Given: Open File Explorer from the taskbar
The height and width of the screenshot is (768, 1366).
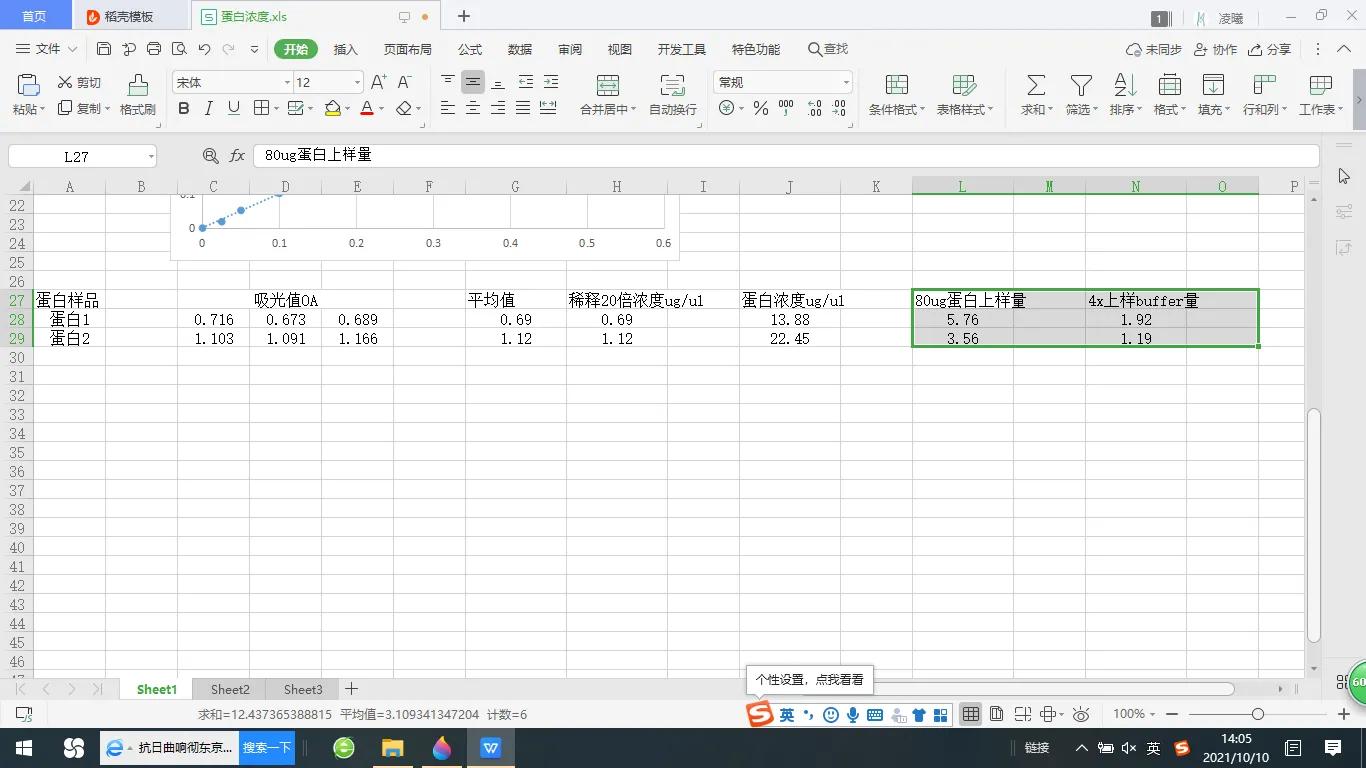Looking at the screenshot, I should click(393, 748).
